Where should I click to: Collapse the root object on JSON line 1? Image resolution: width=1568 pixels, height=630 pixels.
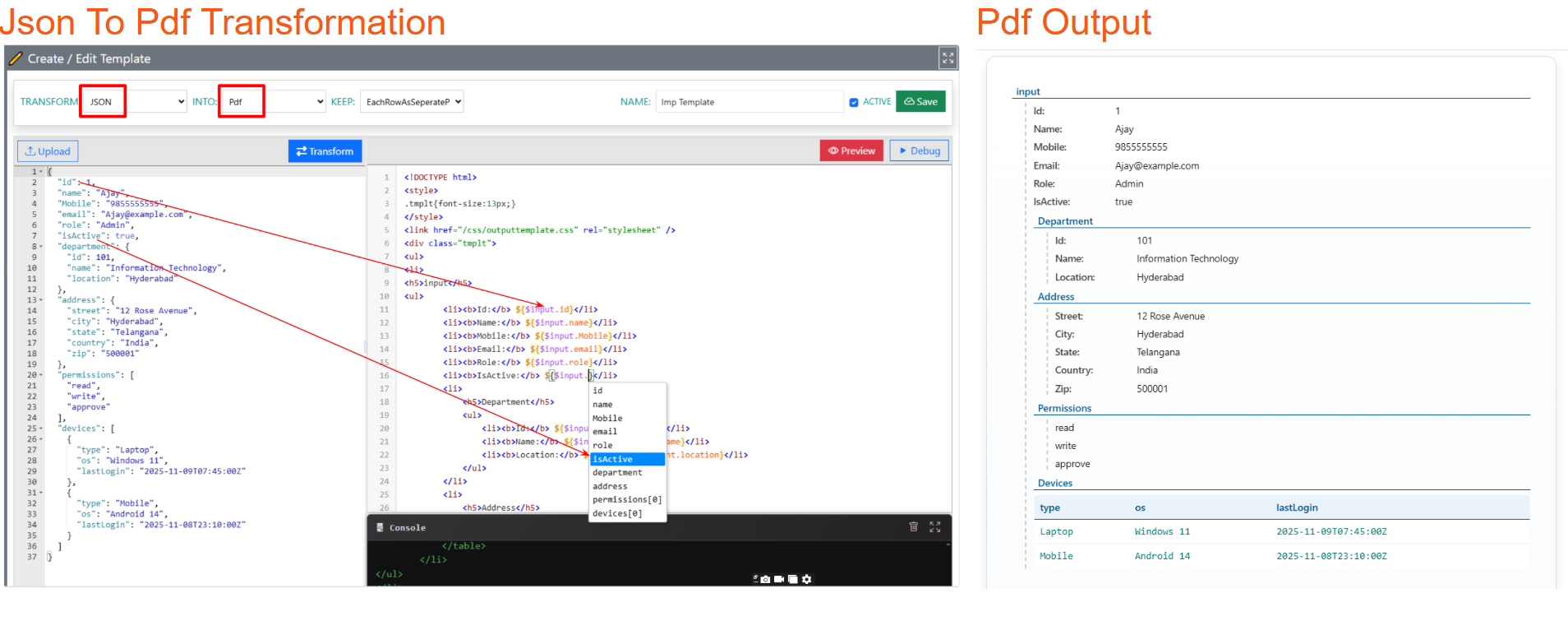41,172
